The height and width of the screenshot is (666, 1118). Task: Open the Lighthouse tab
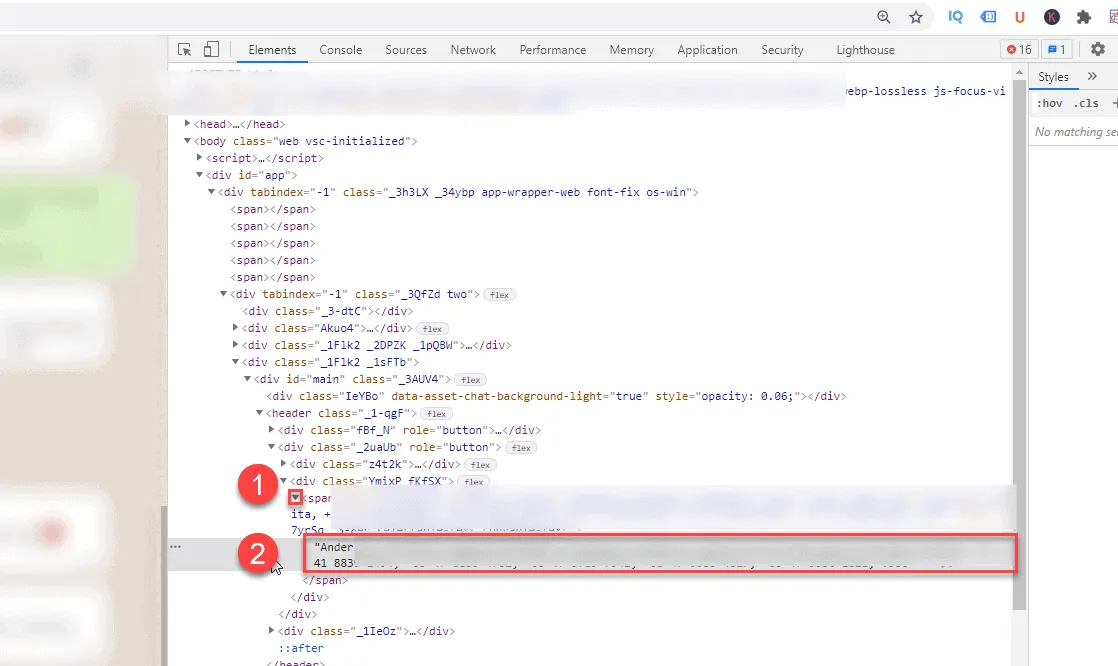866,50
